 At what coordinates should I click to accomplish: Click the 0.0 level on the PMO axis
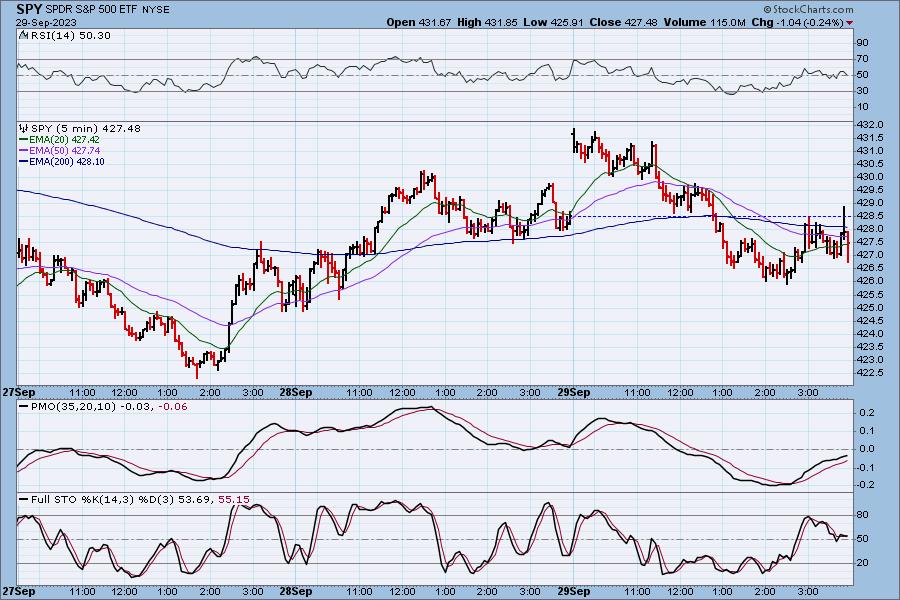coord(867,449)
